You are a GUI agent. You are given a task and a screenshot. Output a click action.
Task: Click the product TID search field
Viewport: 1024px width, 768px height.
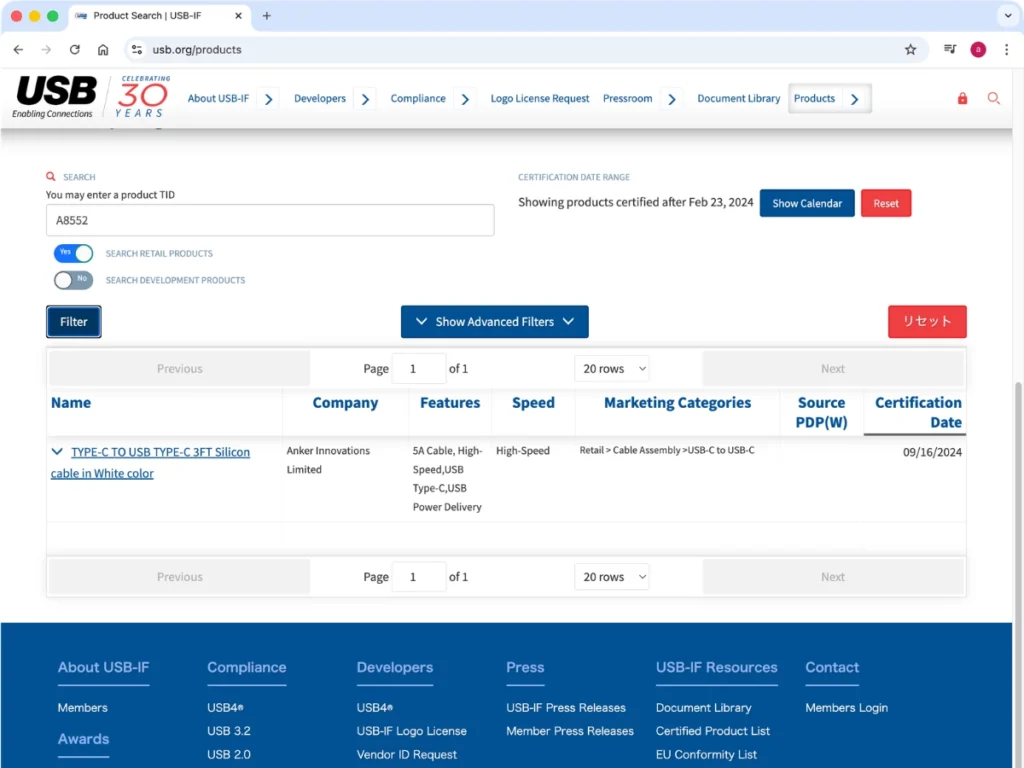point(270,220)
